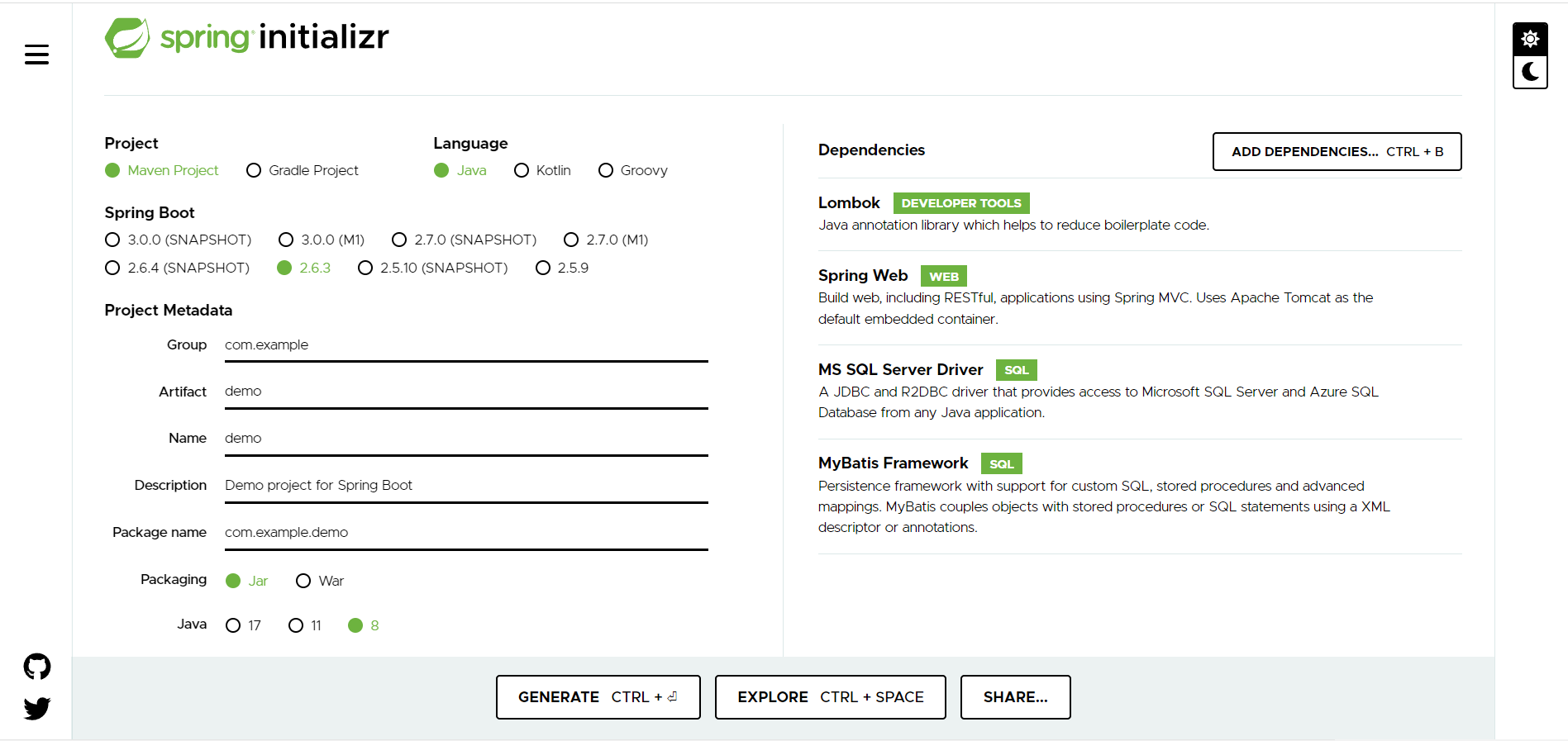Switch to dark theme moon icon
The image size is (1568, 741).
point(1530,72)
